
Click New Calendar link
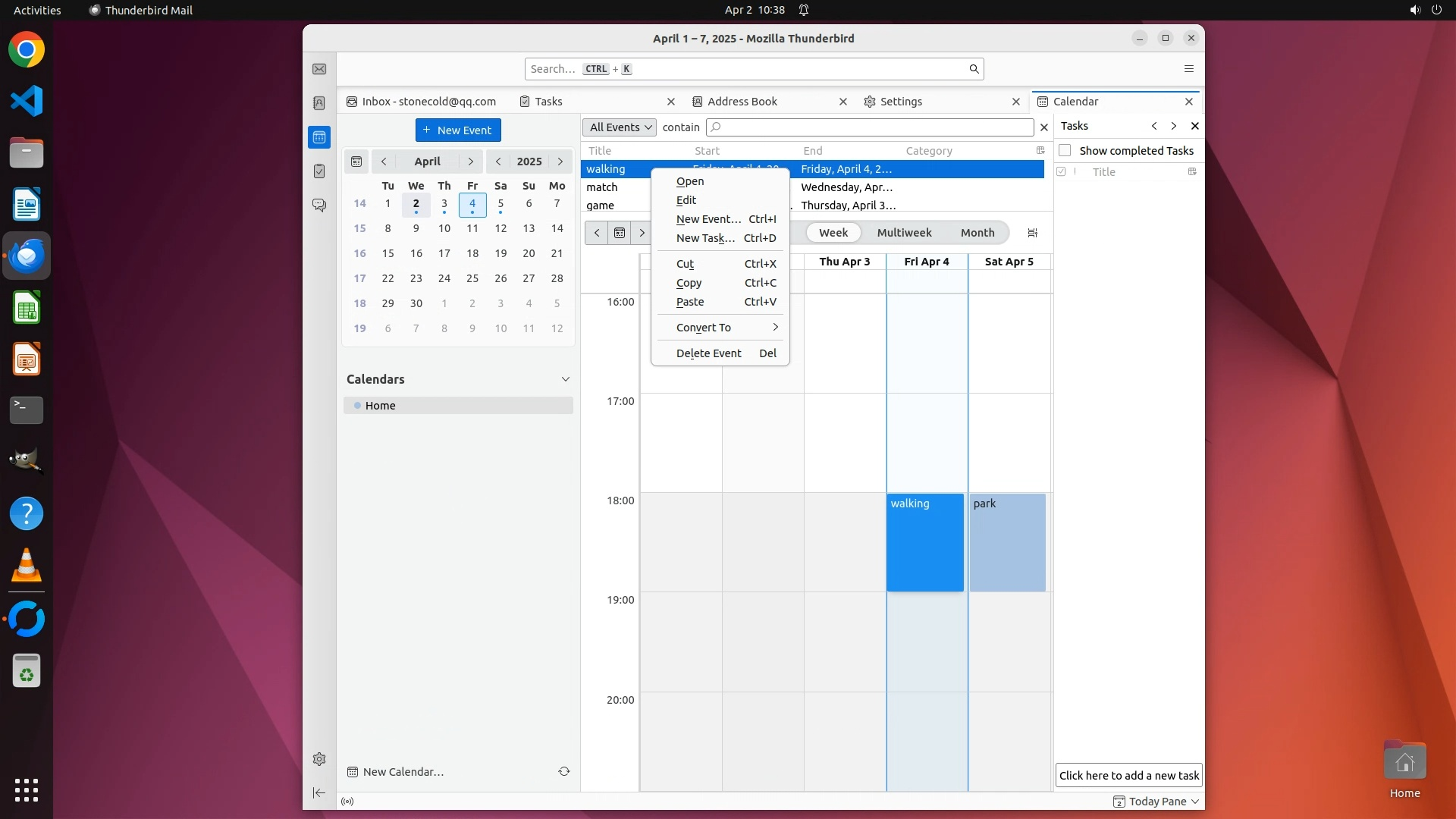pyautogui.click(x=403, y=772)
